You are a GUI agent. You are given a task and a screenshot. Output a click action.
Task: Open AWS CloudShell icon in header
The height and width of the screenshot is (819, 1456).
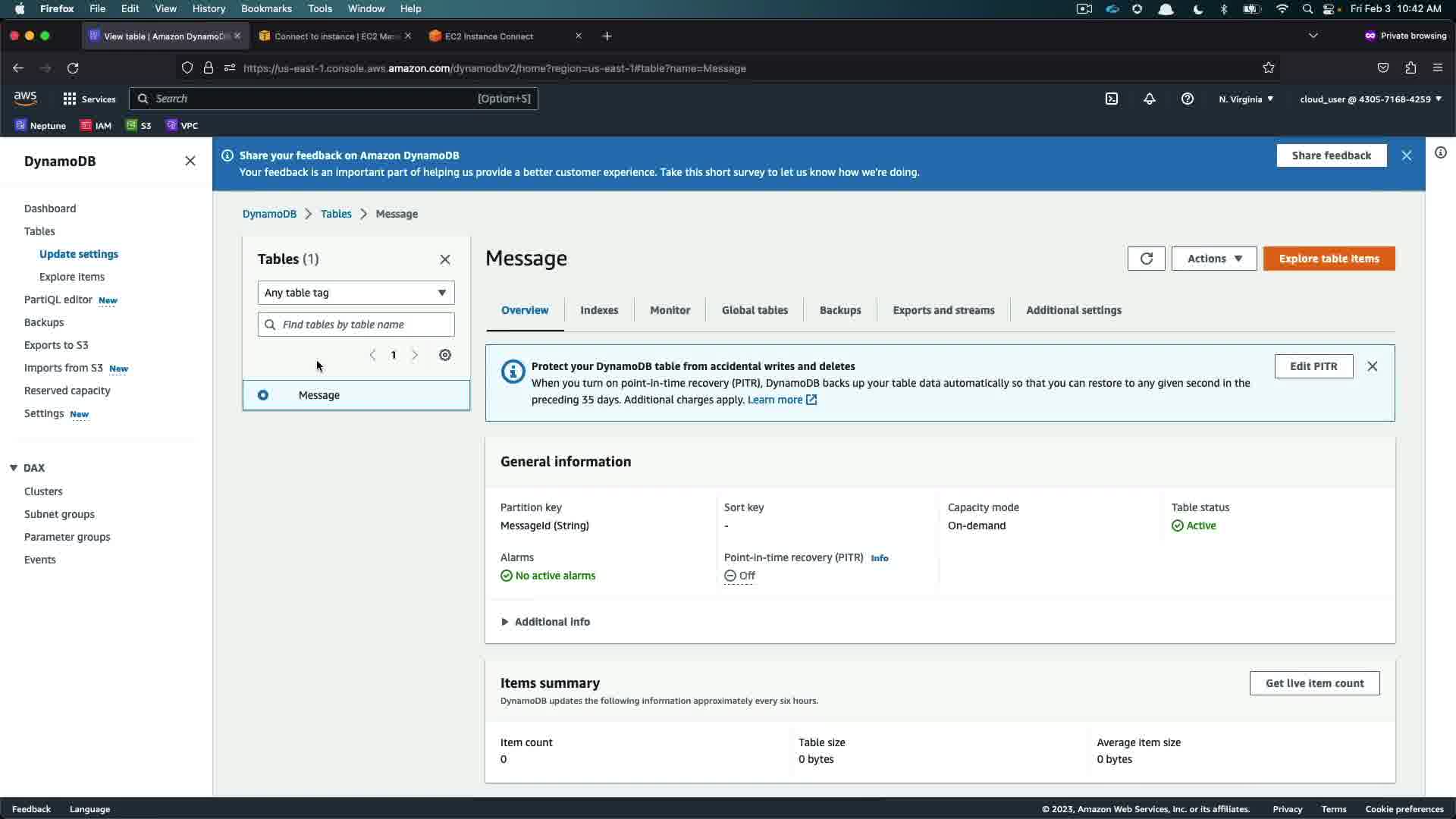tap(1112, 99)
